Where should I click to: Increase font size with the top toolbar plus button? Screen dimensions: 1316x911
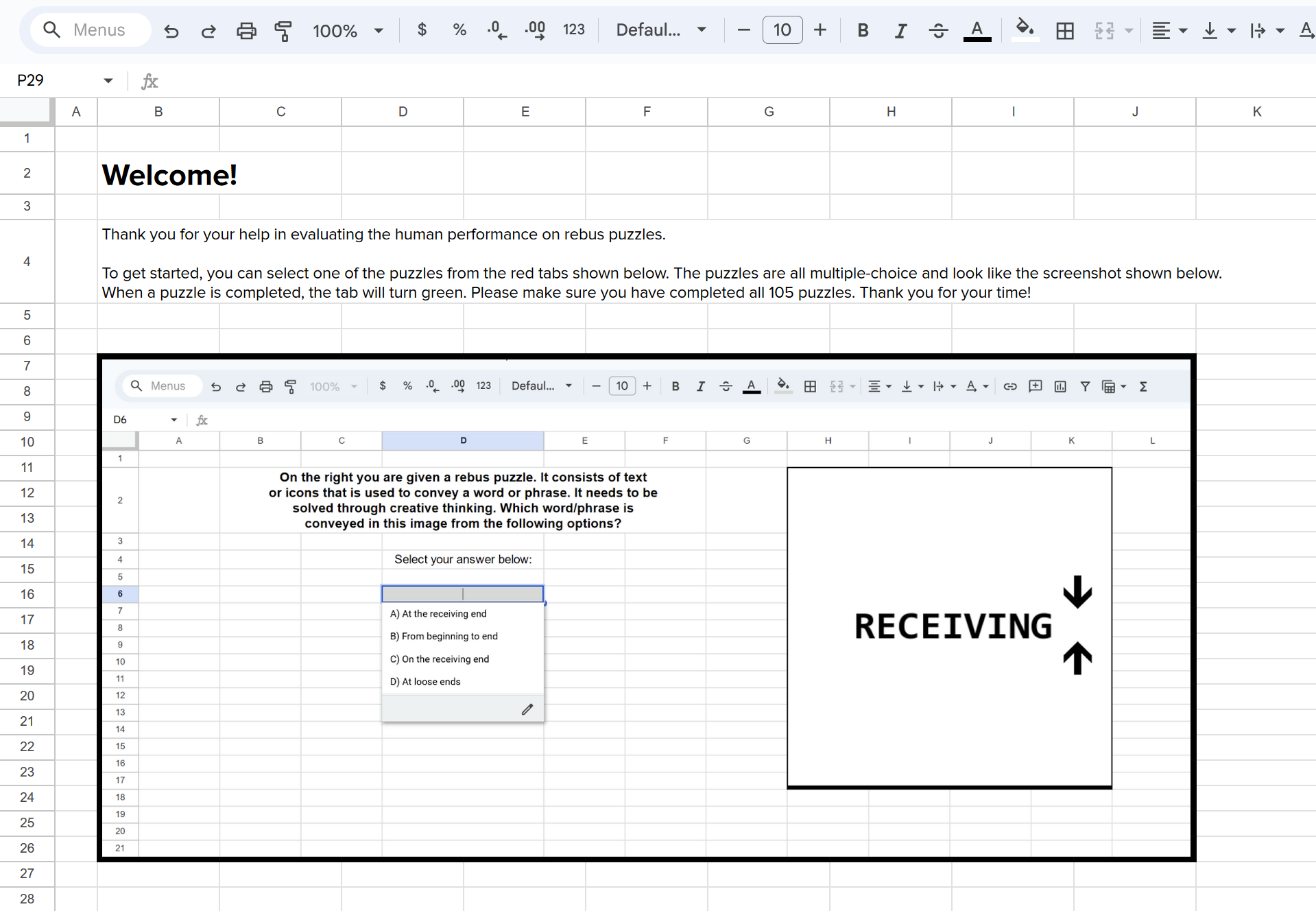point(819,30)
